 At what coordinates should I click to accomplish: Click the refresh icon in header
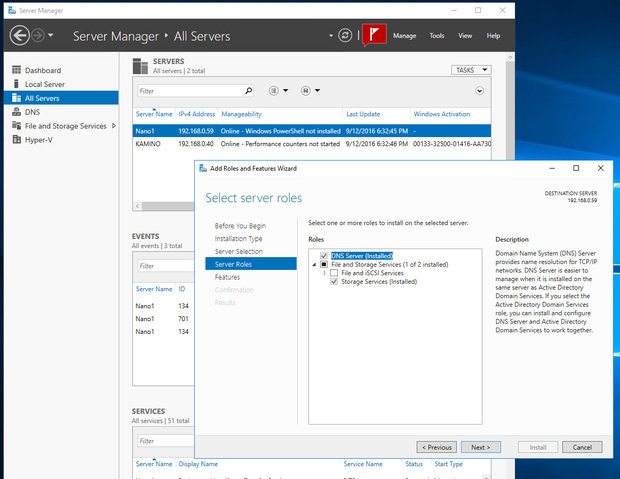click(346, 35)
